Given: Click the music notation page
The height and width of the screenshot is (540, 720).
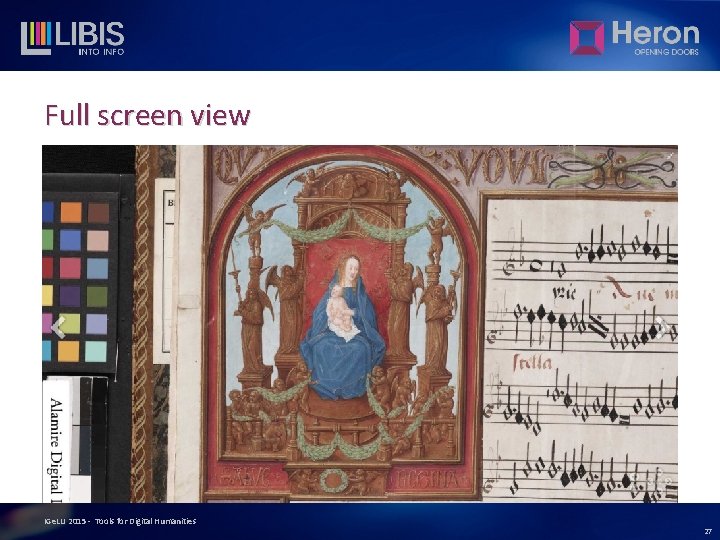Looking at the screenshot, I should (581, 349).
